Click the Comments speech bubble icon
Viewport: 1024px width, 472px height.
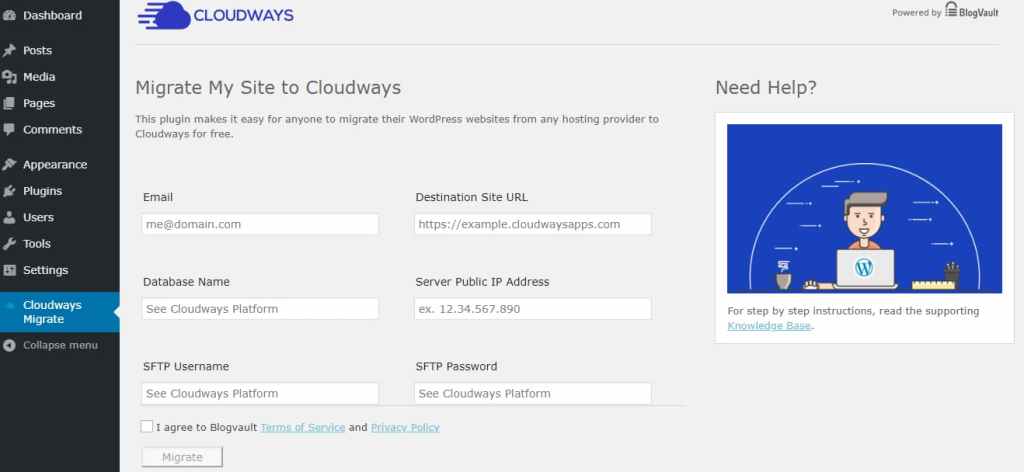click(x=9, y=129)
